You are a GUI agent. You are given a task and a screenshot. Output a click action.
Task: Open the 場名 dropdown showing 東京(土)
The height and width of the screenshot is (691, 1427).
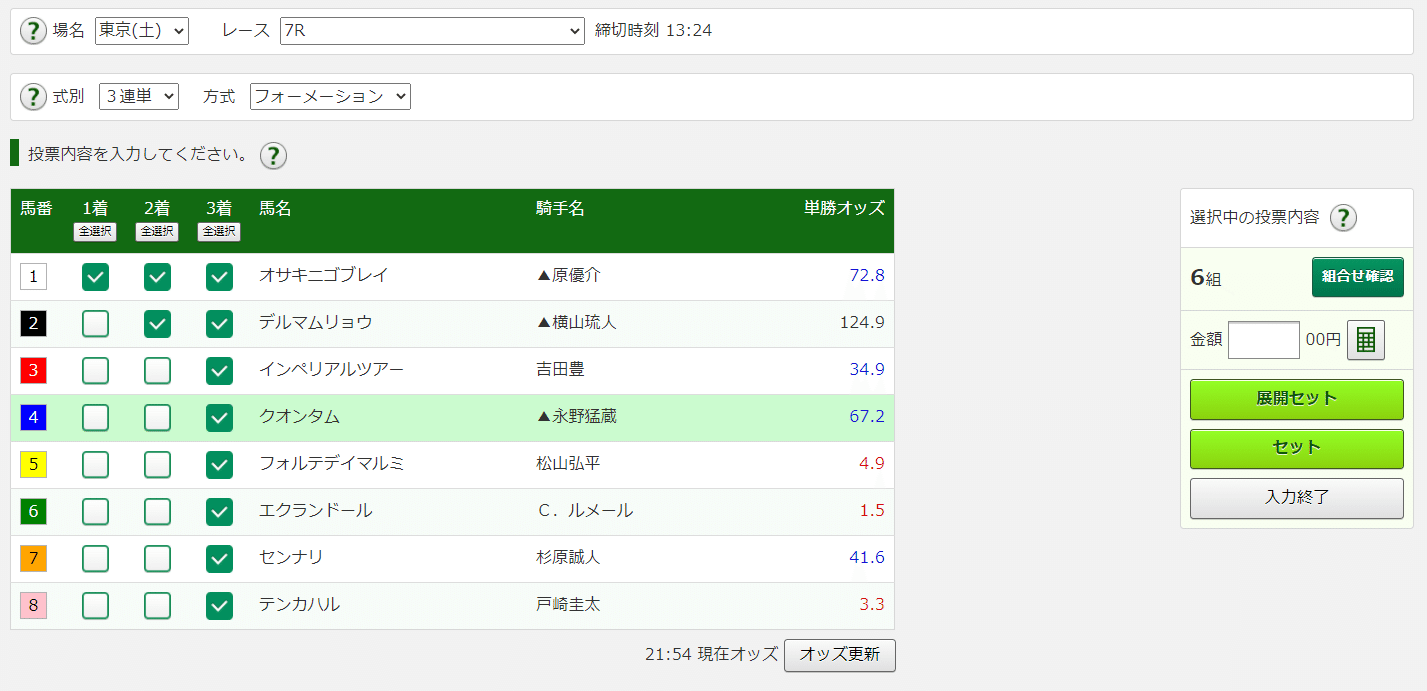pos(142,31)
